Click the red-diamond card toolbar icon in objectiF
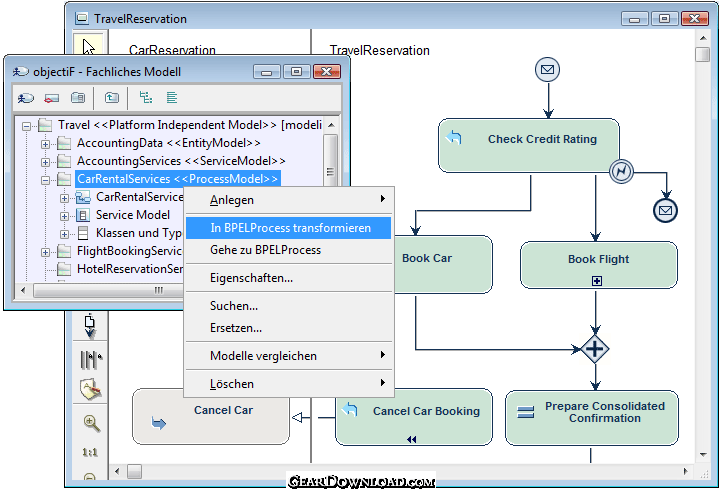 point(52,98)
